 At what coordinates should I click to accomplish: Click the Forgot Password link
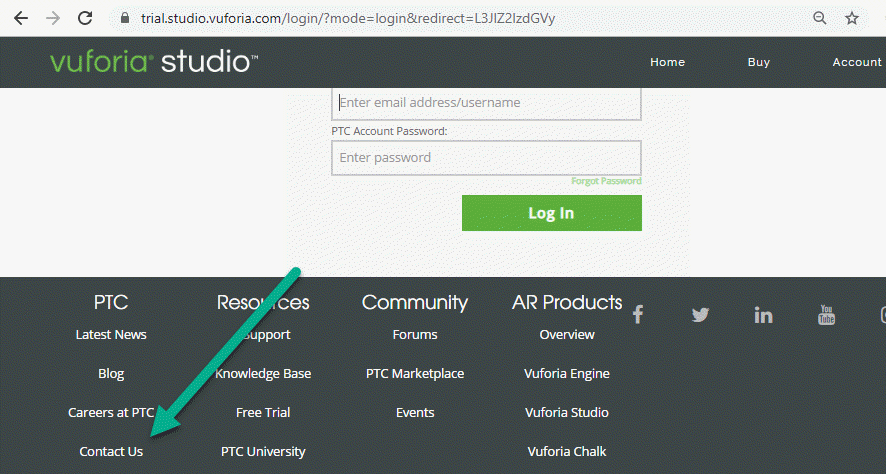click(x=606, y=181)
